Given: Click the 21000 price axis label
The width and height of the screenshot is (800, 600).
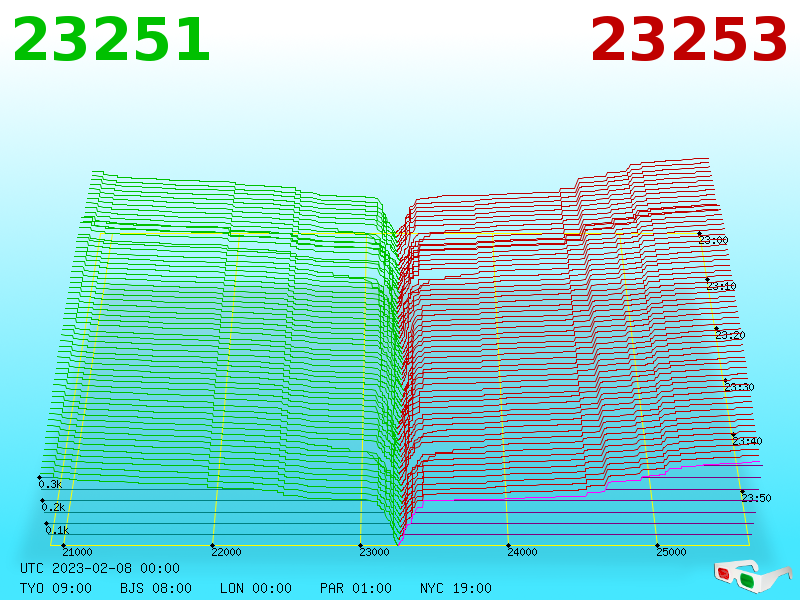Looking at the screenshot, I should click(77, 552).
